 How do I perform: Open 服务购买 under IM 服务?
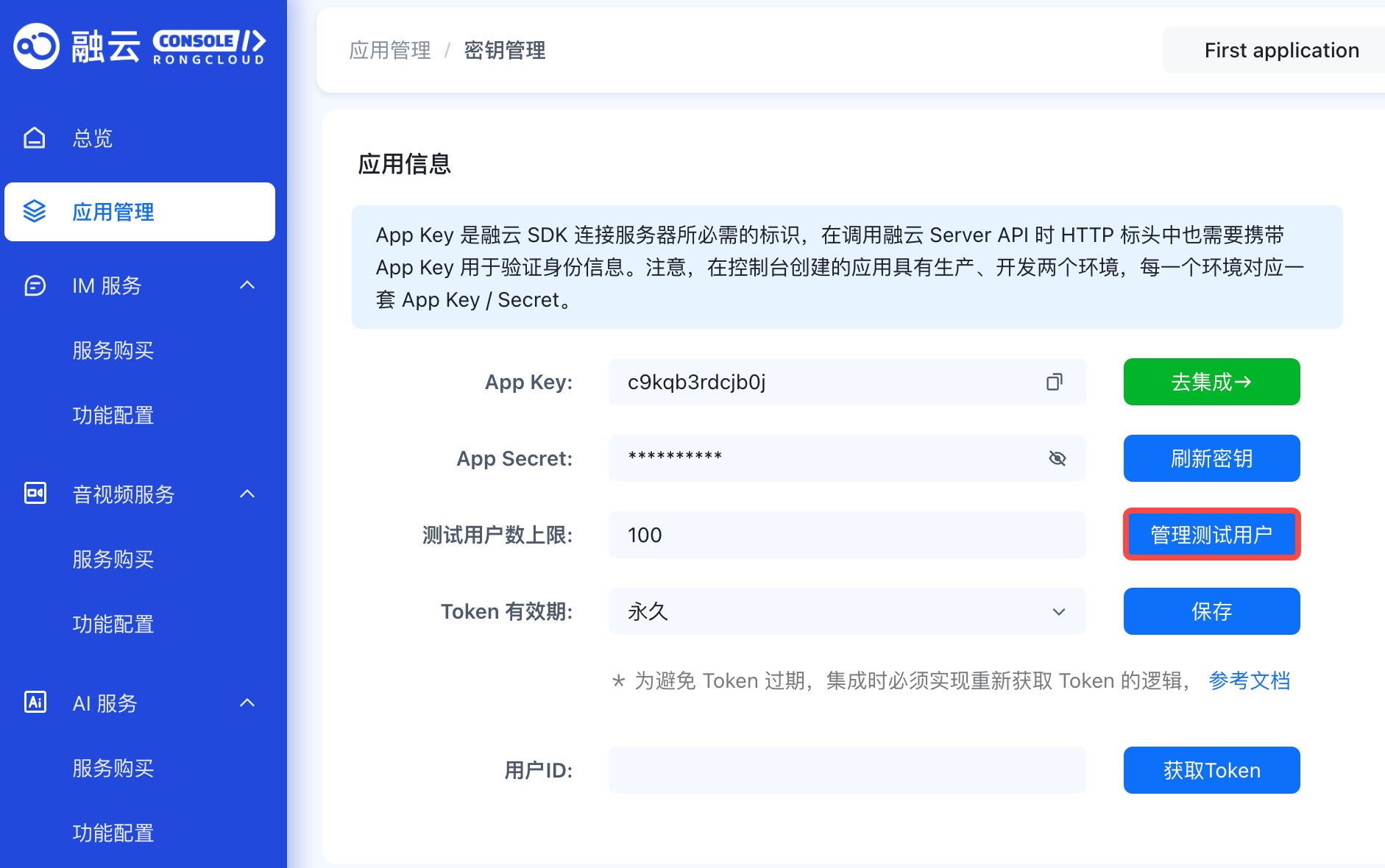point(113,350)
